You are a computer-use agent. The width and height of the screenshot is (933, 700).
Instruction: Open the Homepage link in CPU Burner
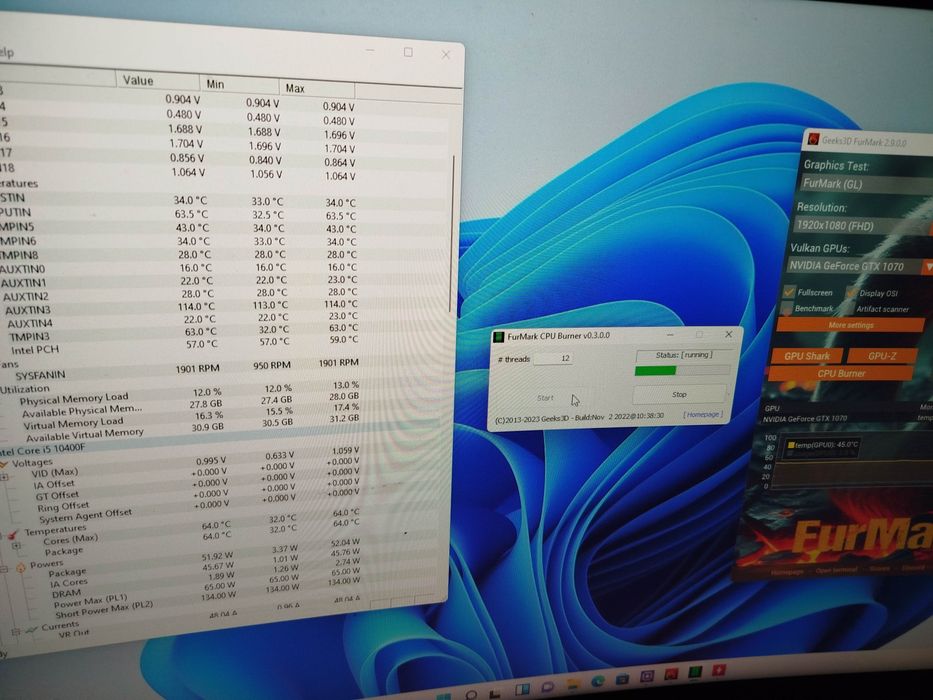[703, 414]
